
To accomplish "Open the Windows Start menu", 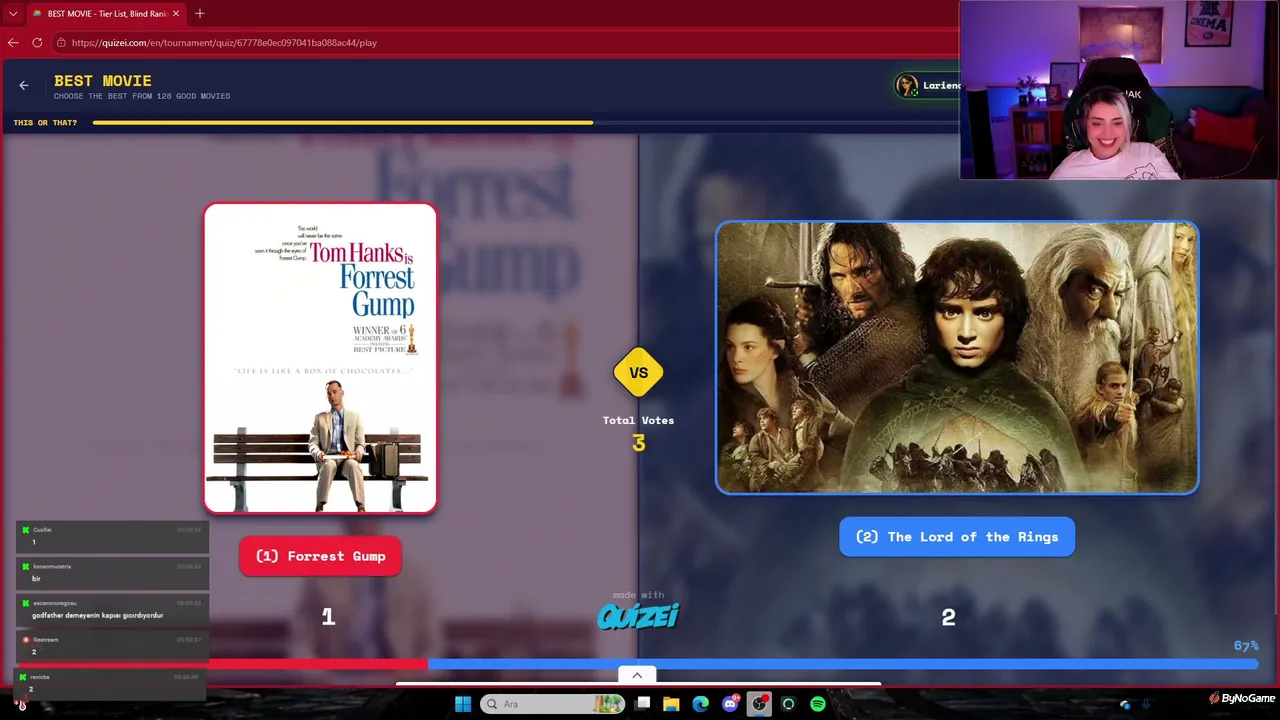I will 463,704.
